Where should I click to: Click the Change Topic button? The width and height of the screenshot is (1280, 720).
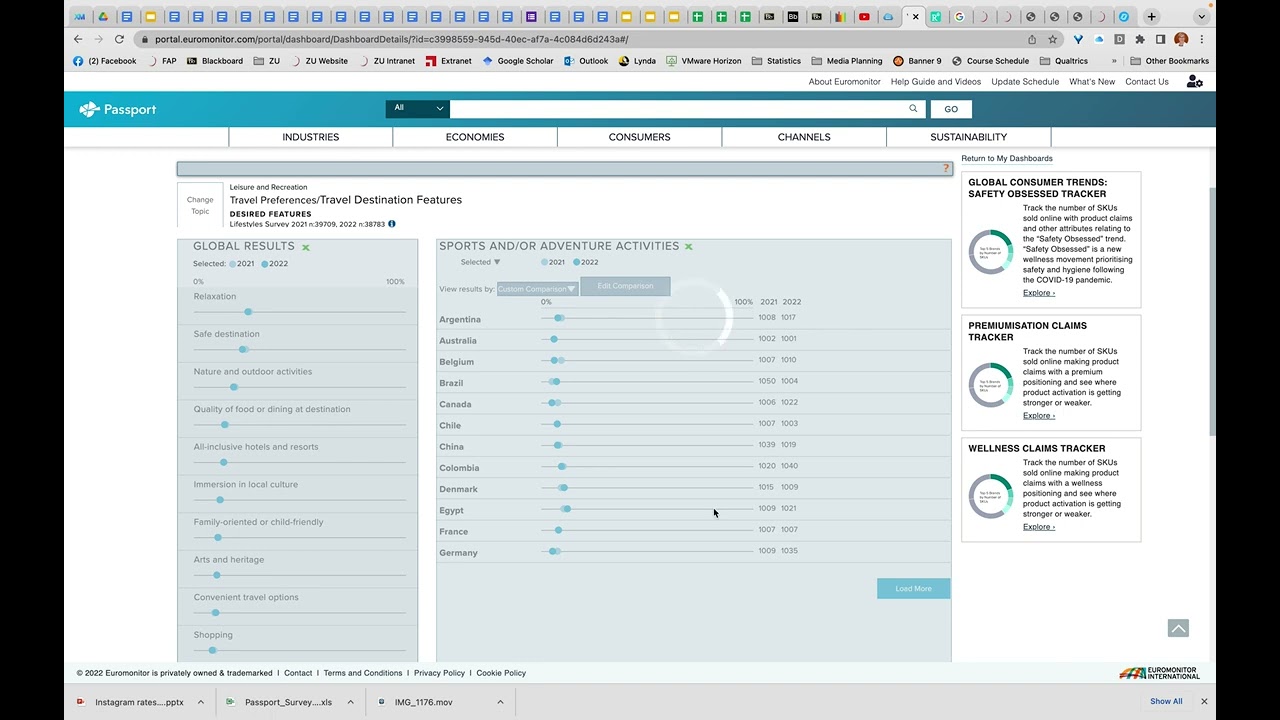click(x=200, y=205)
